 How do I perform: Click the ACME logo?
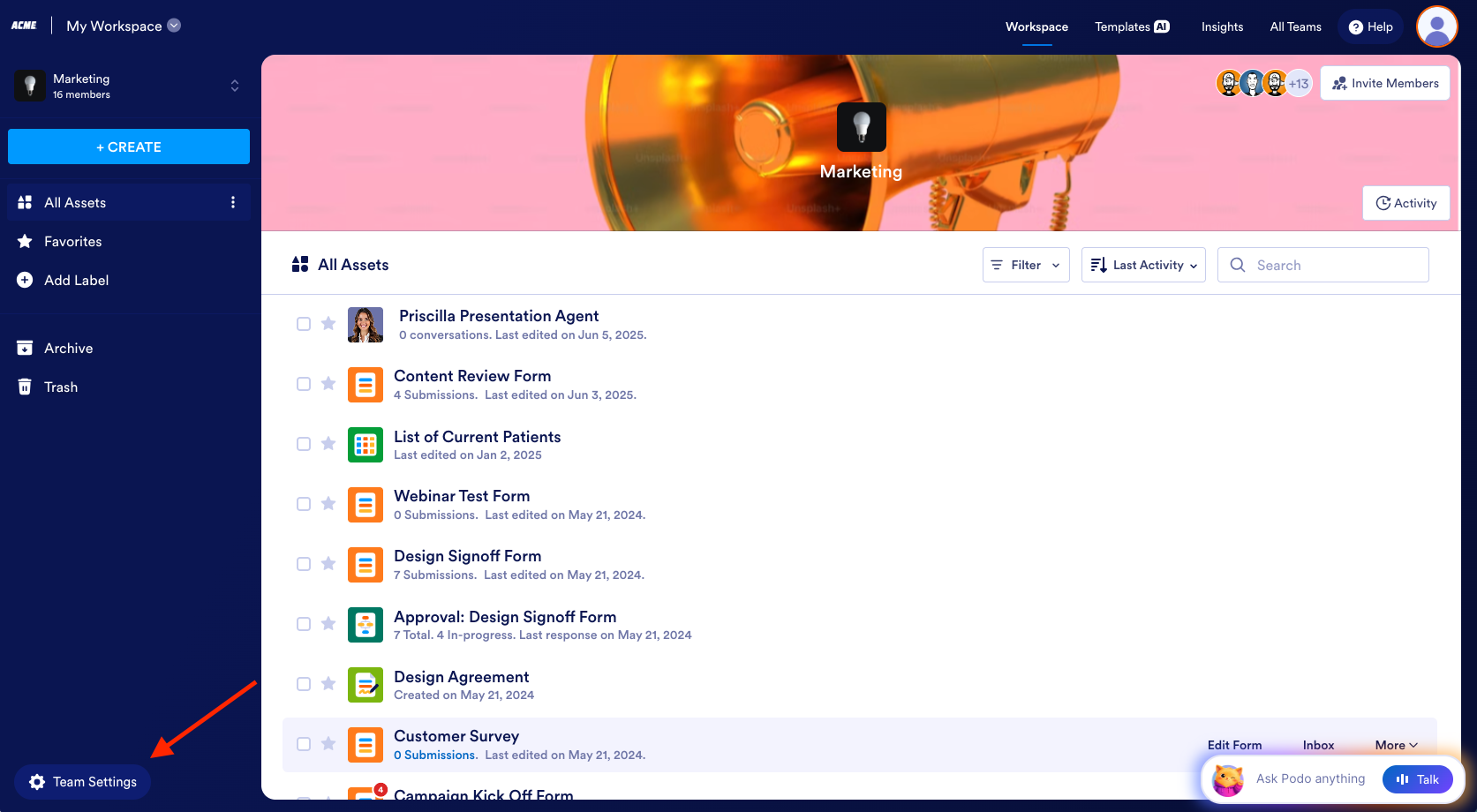pos(24,26)
